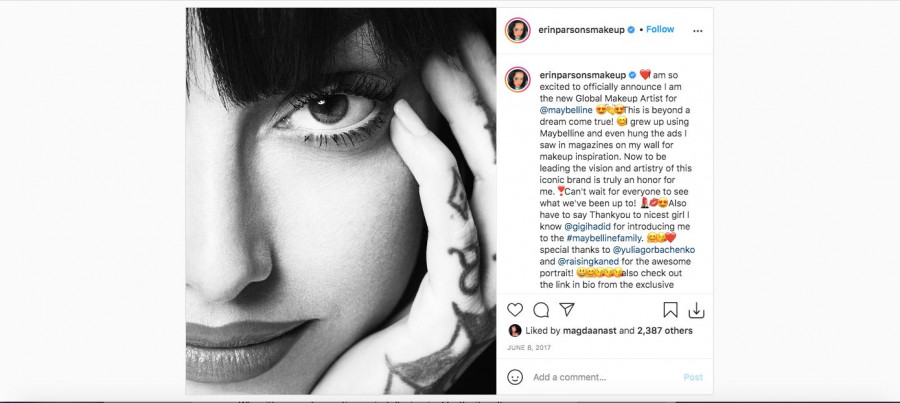Viewport: 900px width, 403px height.
Task: Open the emoji picker smiley icon
Action: click(x=515, y=377)
